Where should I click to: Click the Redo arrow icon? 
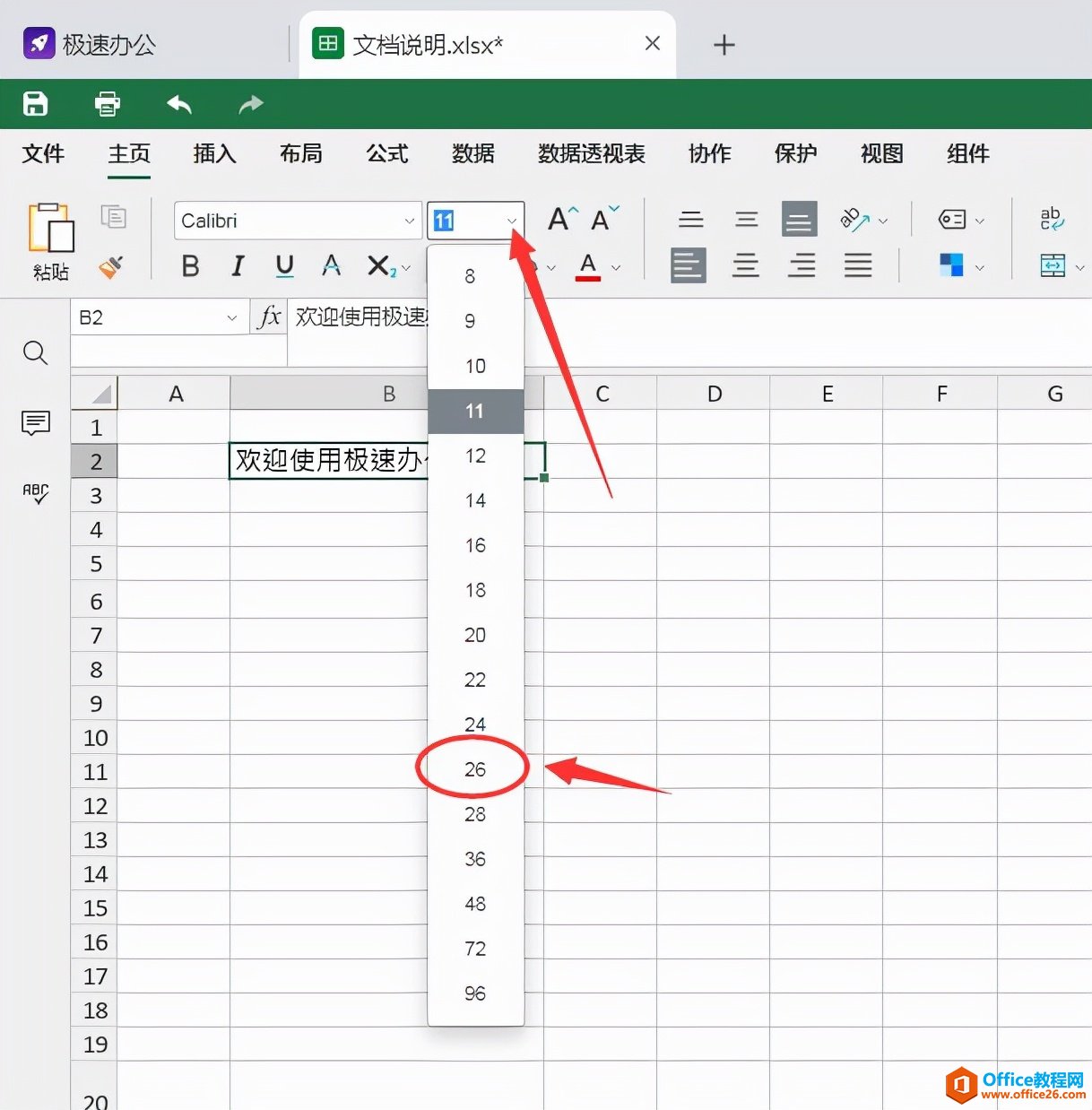click(250, 104)
